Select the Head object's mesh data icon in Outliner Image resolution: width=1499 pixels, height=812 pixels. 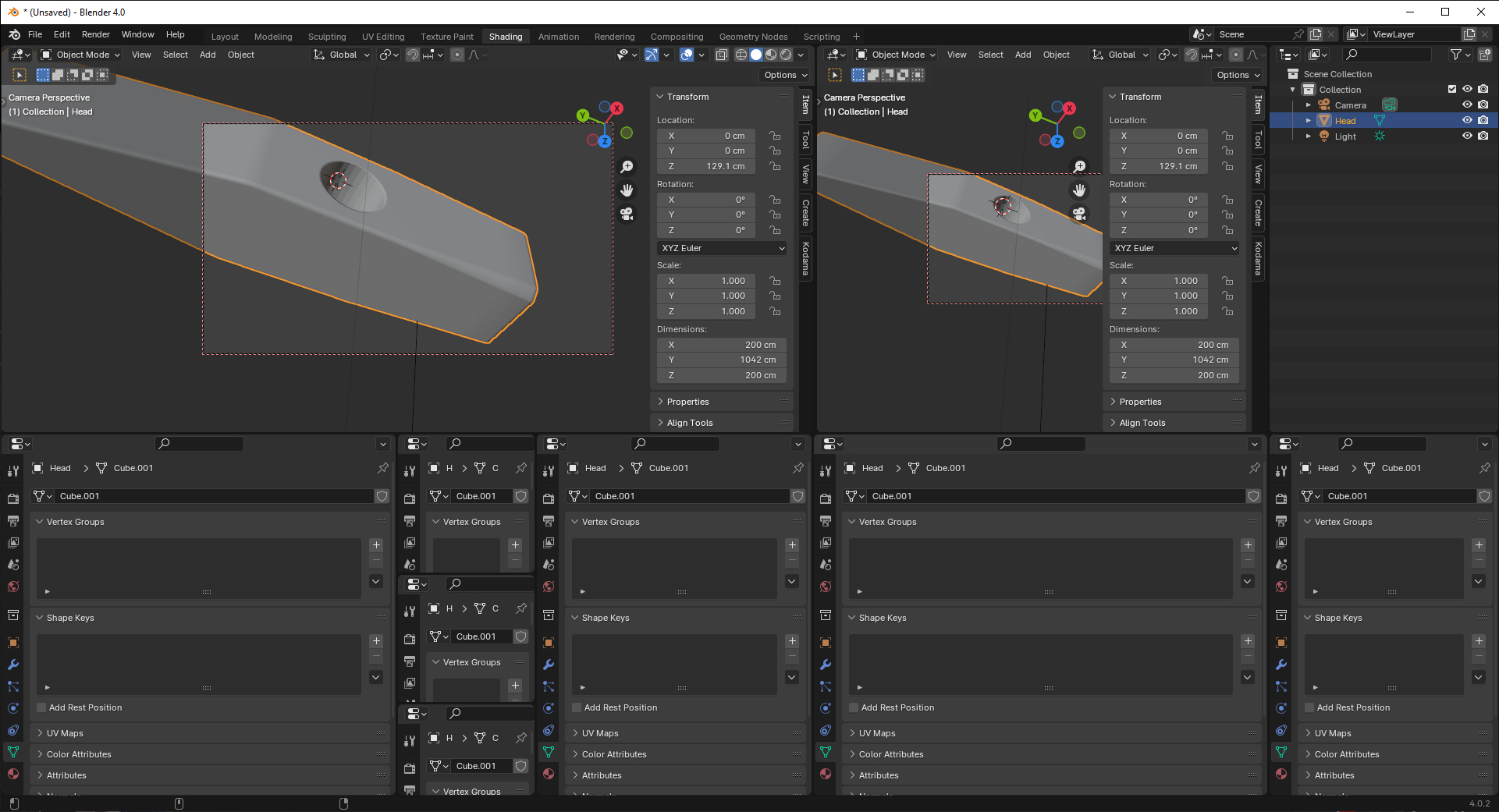point(1380,121)
